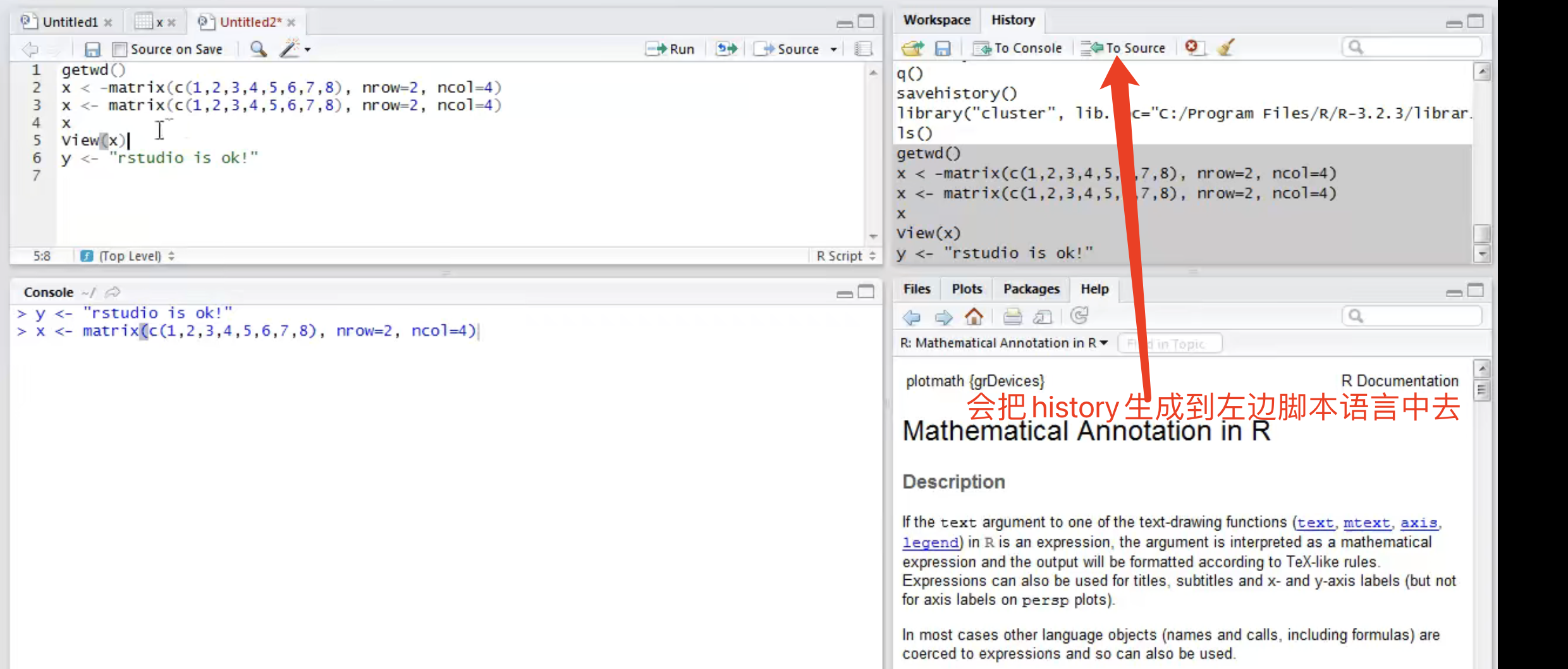The image size is (1568, 669).
Task: Switch to the Packages tab
Action: coord(1031,289)
